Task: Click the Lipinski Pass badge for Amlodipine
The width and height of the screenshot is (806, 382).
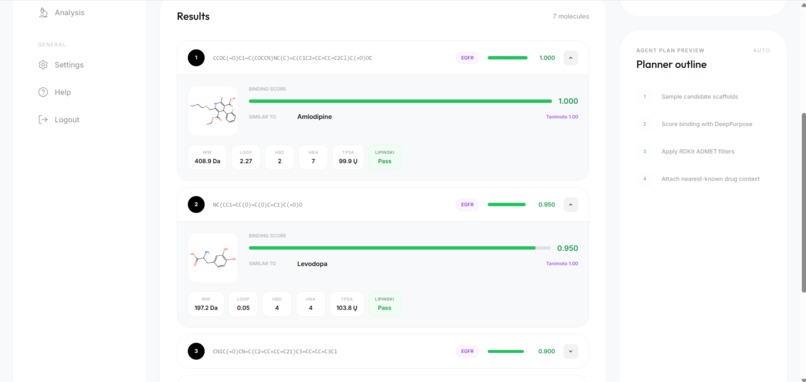Action: [384, 157]
